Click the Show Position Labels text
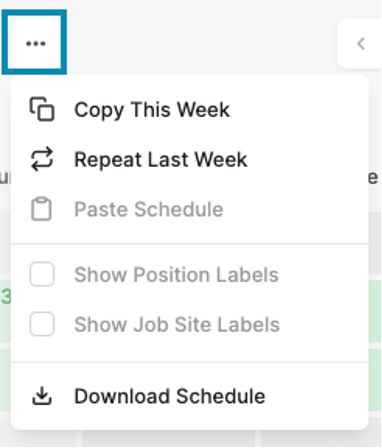The height and width of the screenshot is (448, 382). pos(176,275)
